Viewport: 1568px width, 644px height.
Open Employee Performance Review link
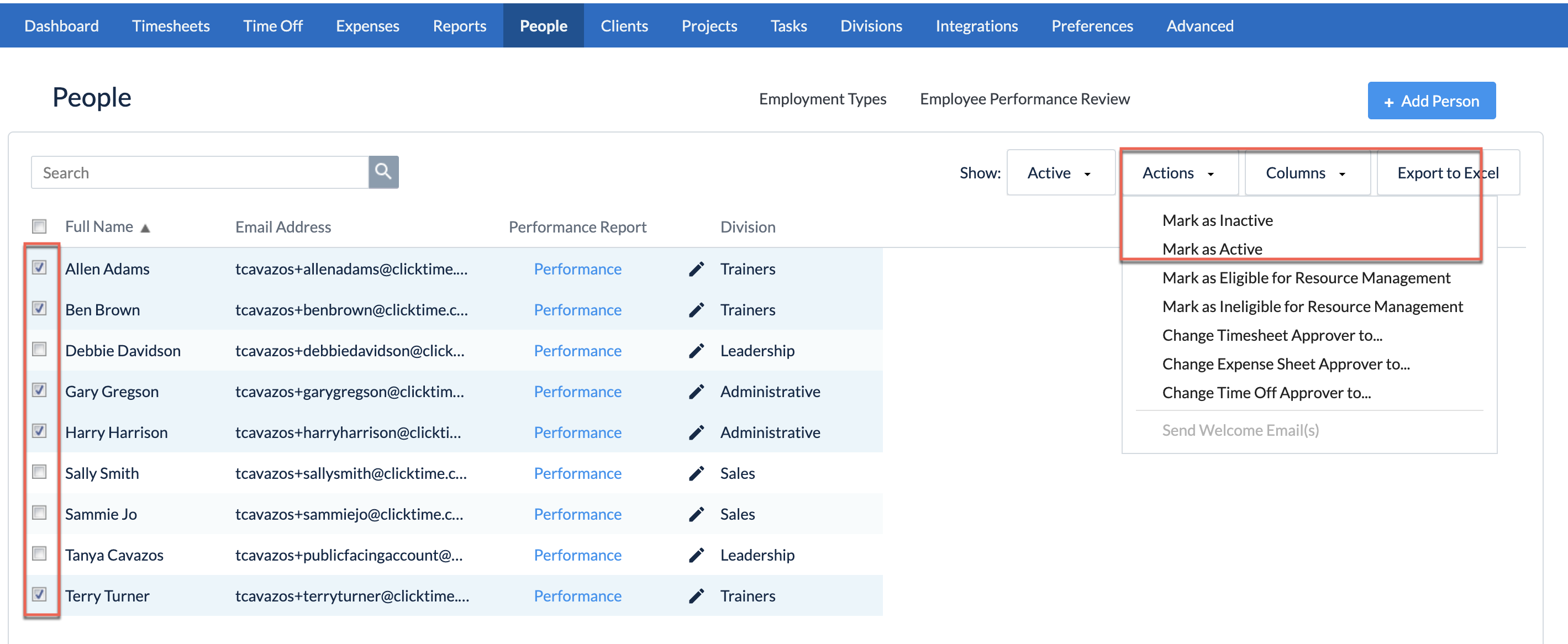pos(1024,99)
